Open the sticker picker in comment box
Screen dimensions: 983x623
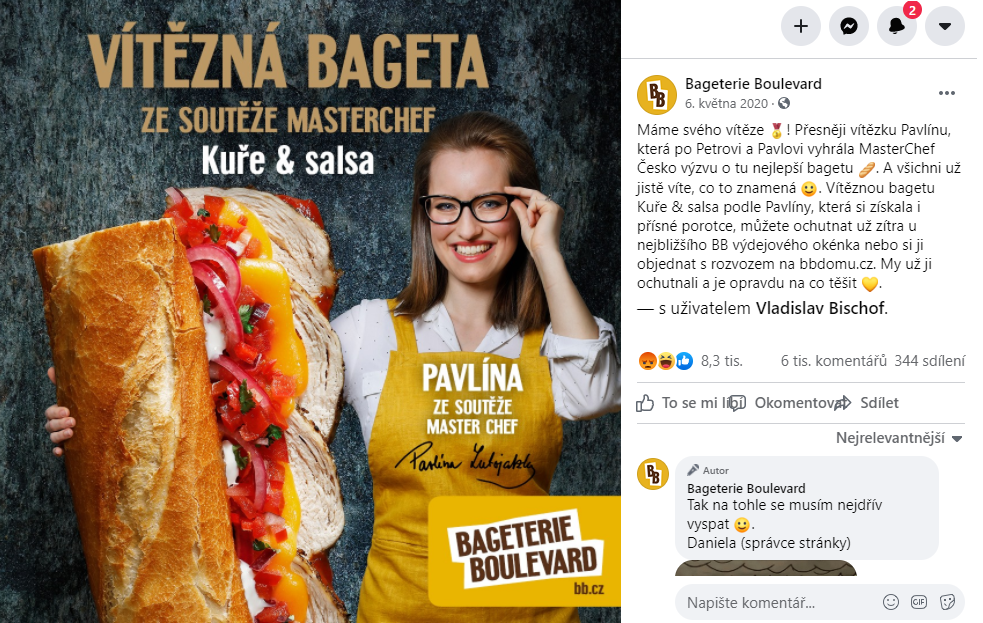click(x=947, y=602)
